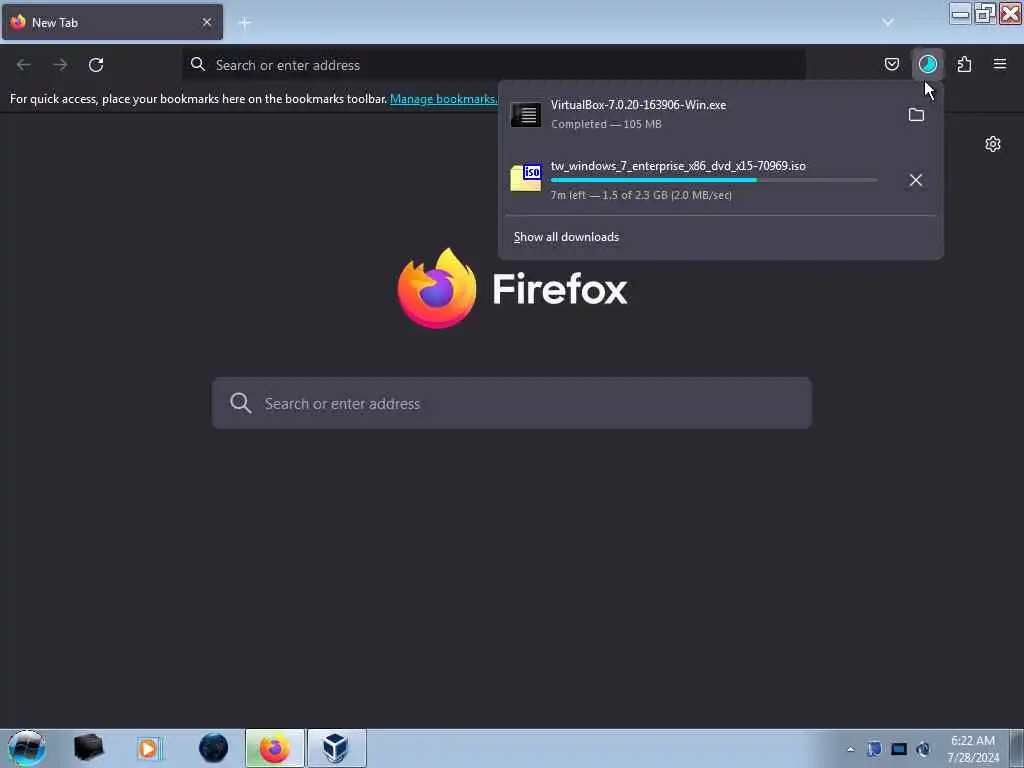Screen dimensions: 1024x768
Task: Open the Manage bookmarks link
Action: (x=443, y=99)
